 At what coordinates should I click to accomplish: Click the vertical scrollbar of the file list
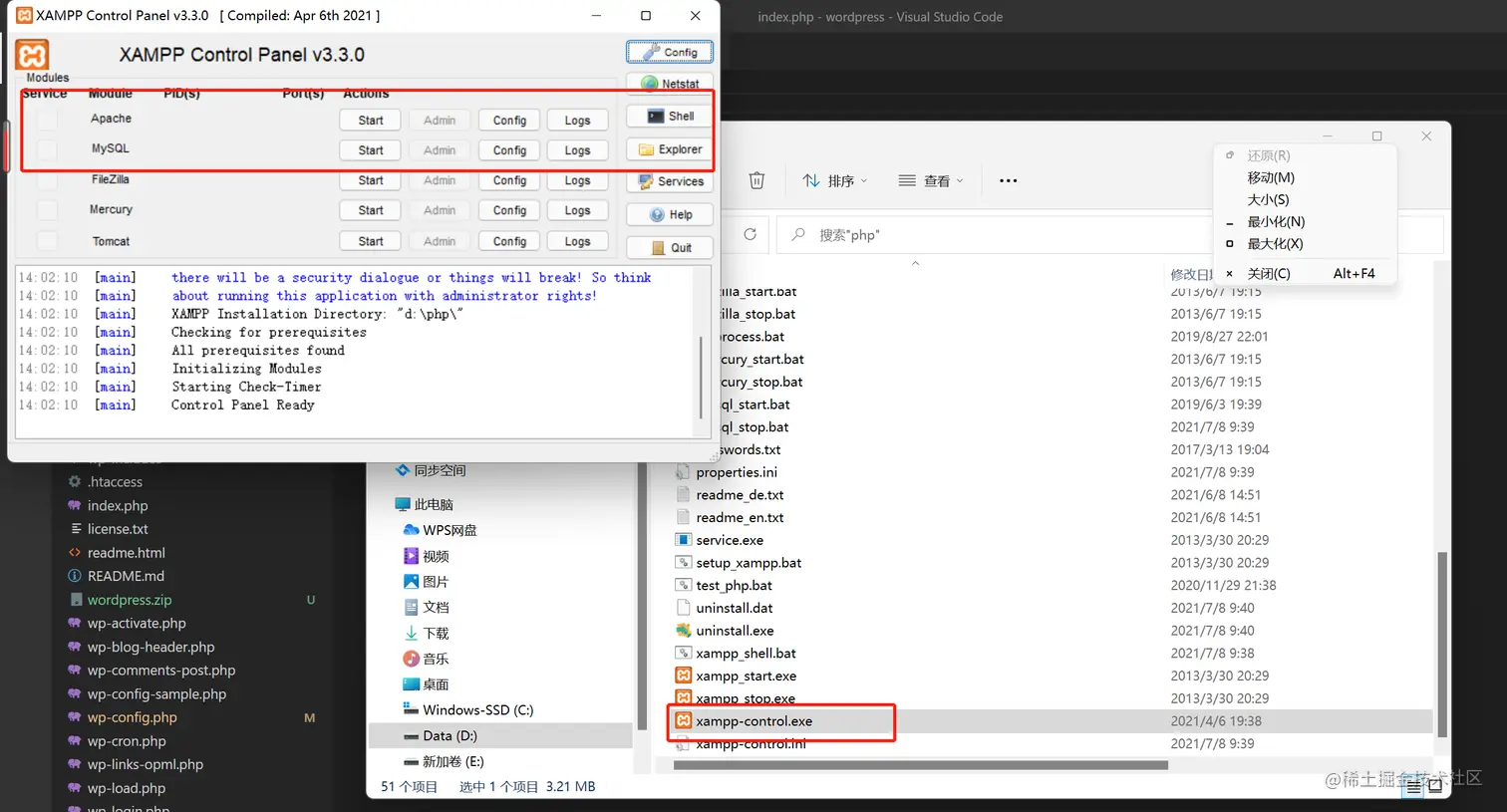[x=1441, y=645]
